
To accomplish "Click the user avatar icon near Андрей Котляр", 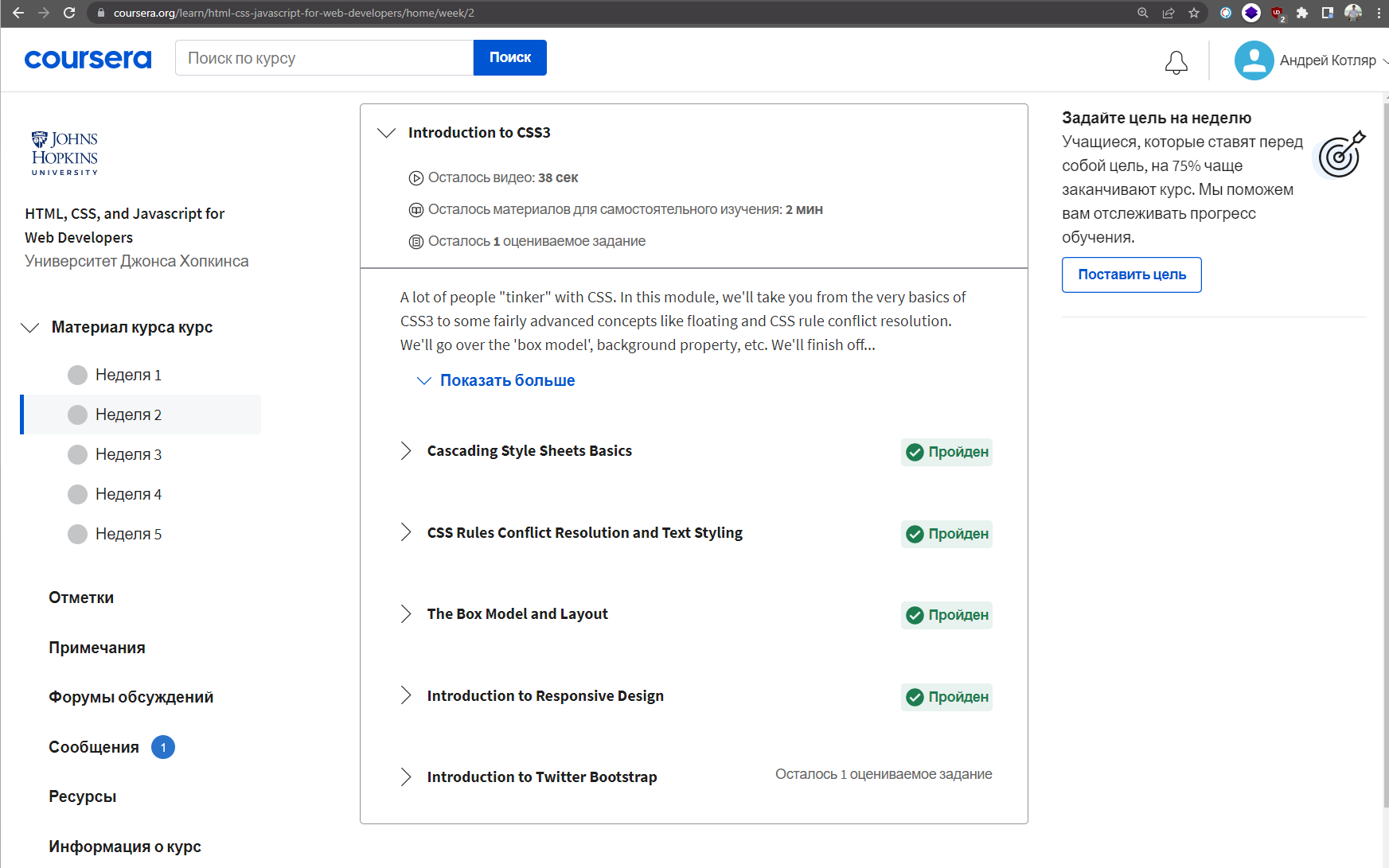I will coord(1254,60).
